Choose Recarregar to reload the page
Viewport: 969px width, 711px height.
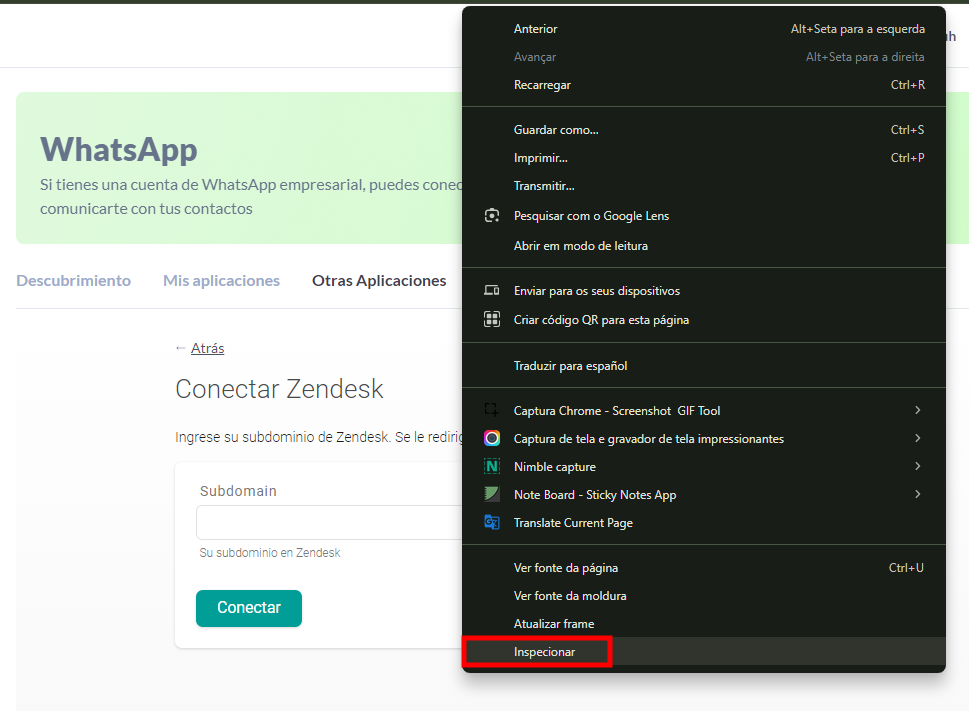[543, 84]
